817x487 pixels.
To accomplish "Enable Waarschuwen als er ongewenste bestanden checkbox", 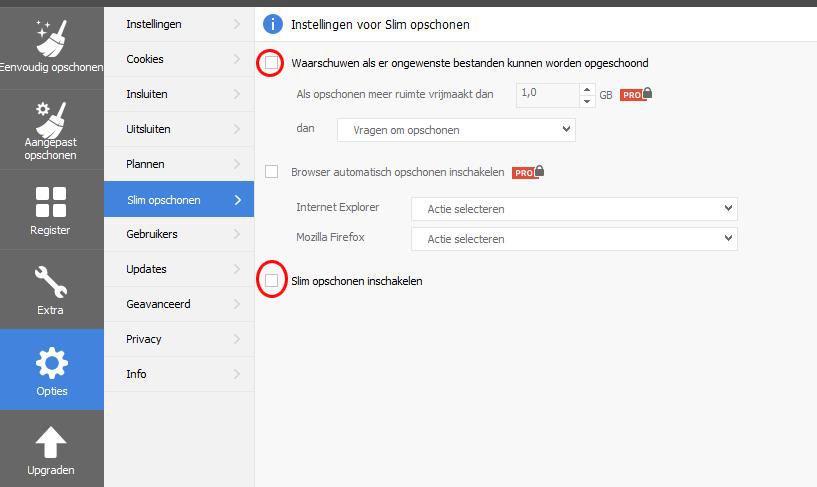I will point(271,63).
